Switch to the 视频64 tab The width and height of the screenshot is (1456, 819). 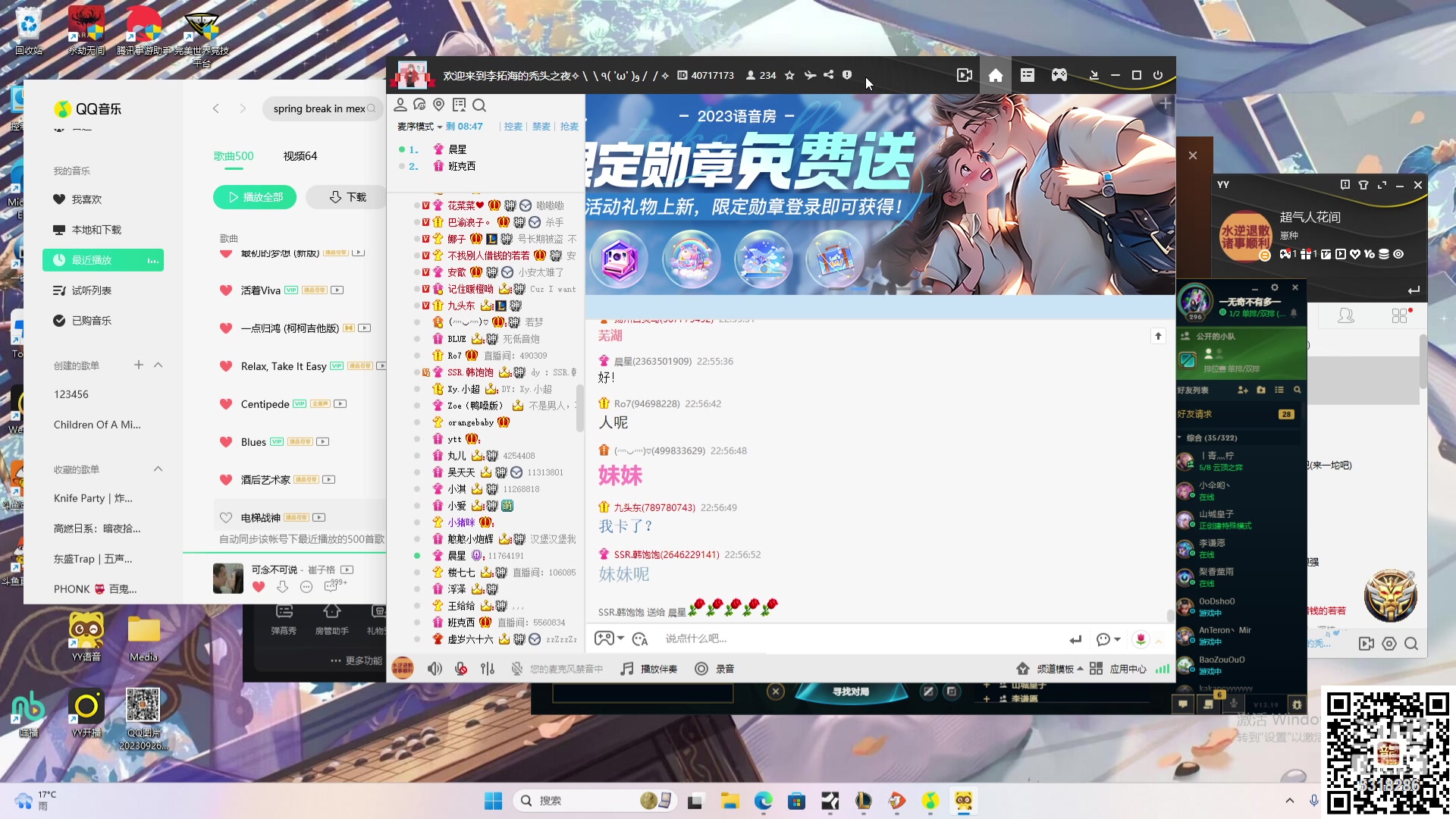tap(300, 156)
